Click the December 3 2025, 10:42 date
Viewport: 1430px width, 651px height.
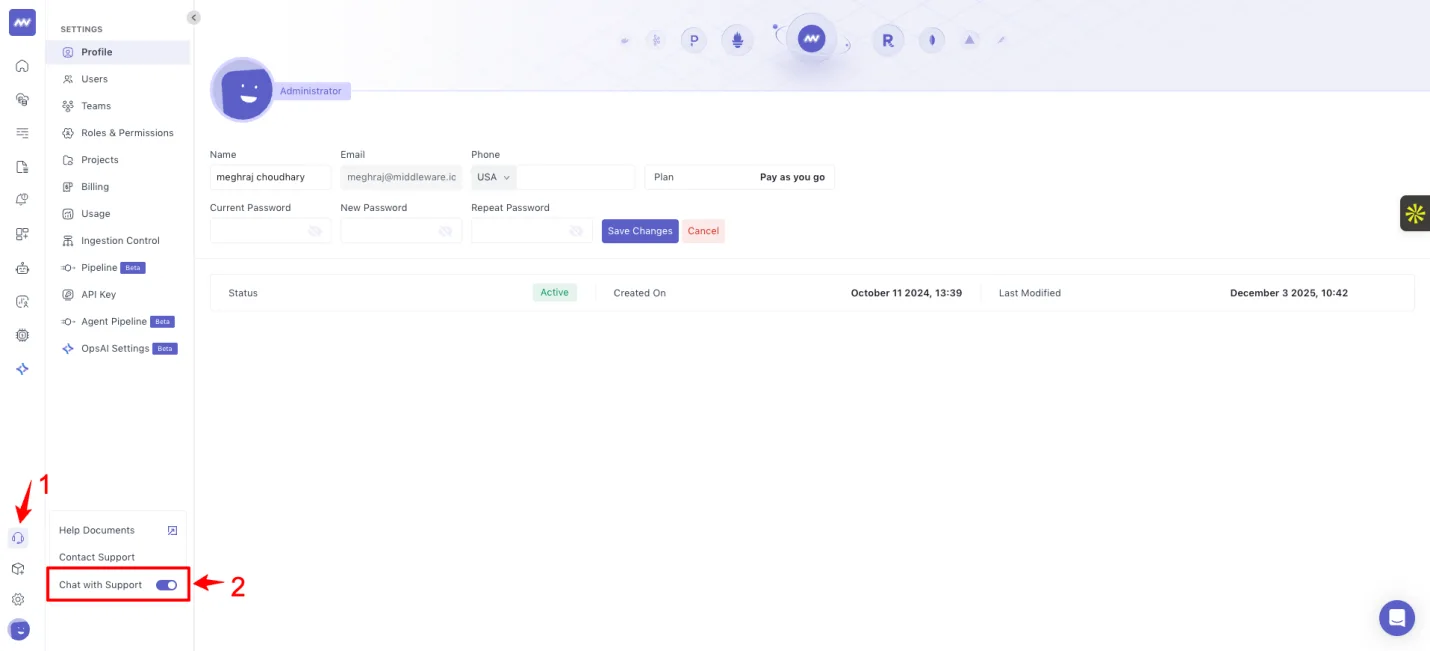(1289, 293)
